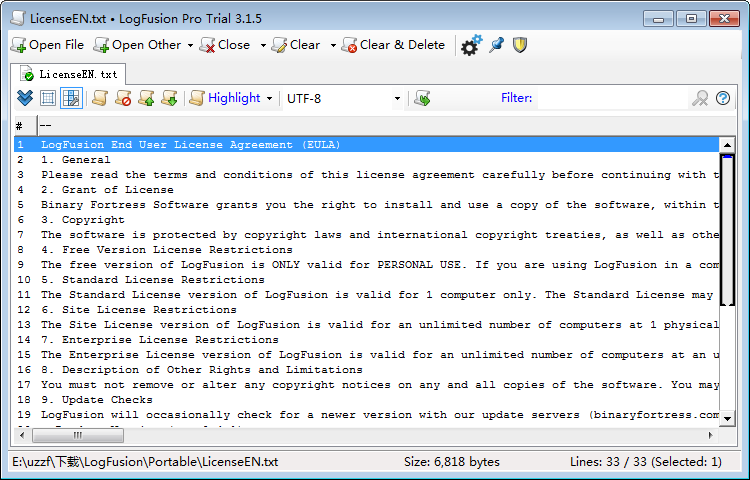Click the LogFusion title bar app icon
Viewport: 750px width, 480px height.
coord(18,18)
